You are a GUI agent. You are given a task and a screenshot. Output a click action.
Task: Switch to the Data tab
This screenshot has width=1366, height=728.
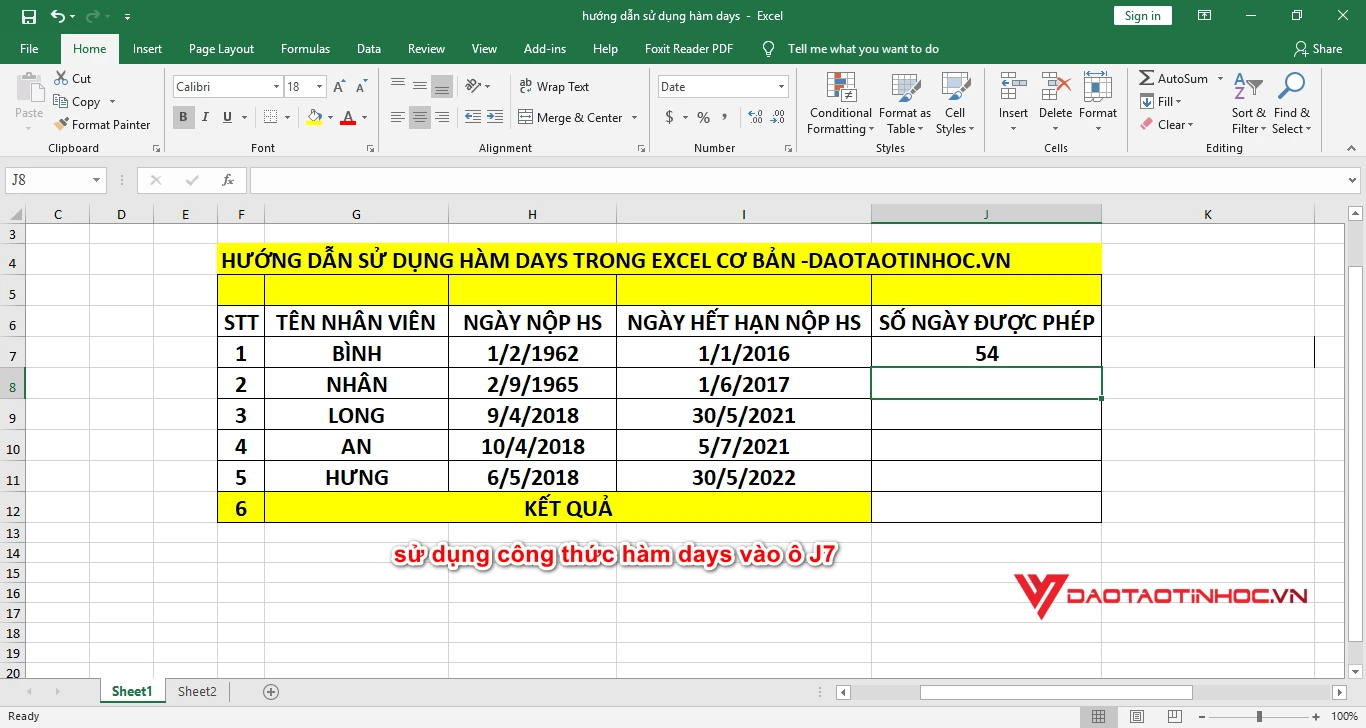[x=369, y=49]
